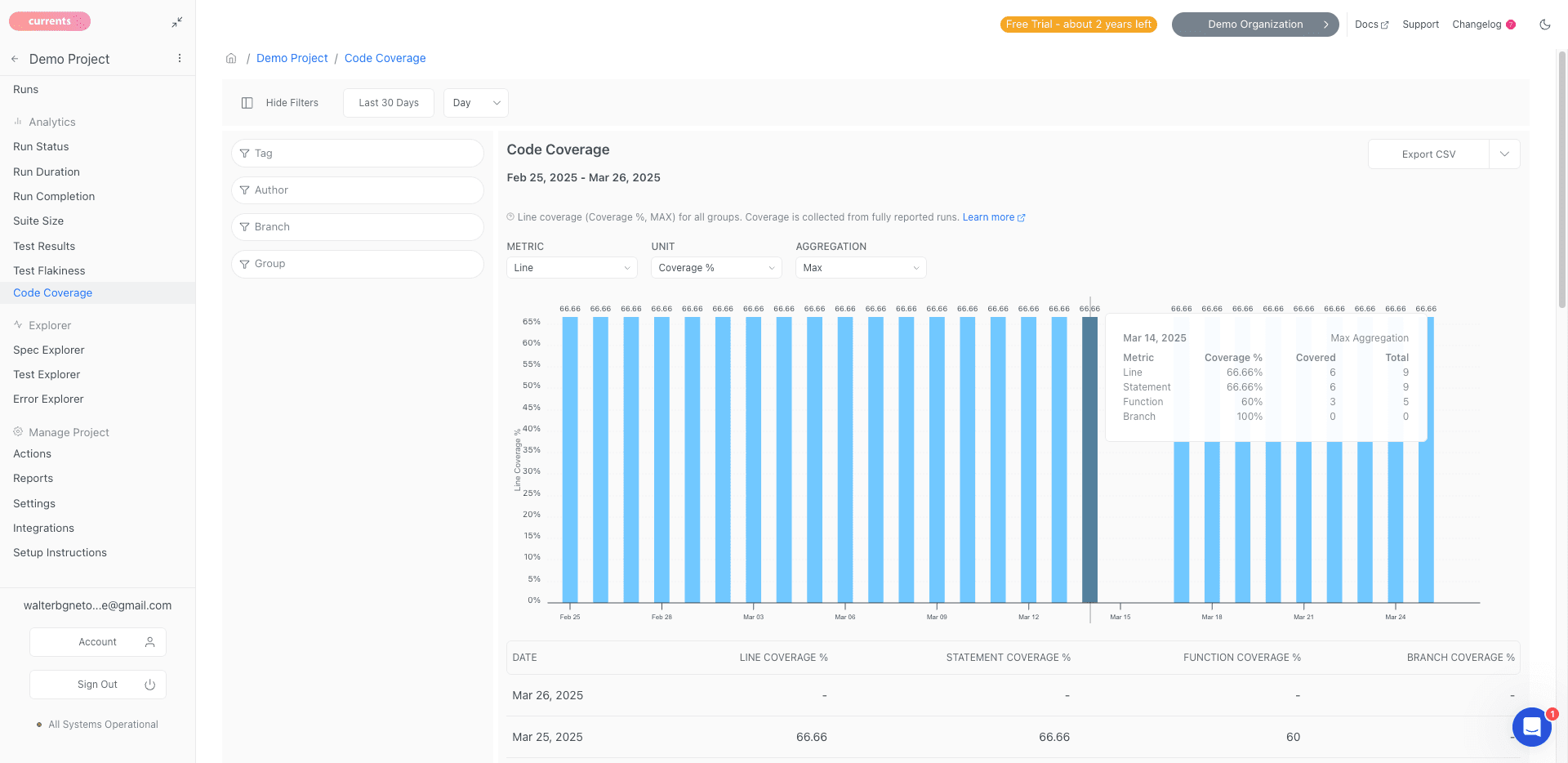Click the Line Coverage % column header
Screen dimensions: 1568x763
[783, 658]
